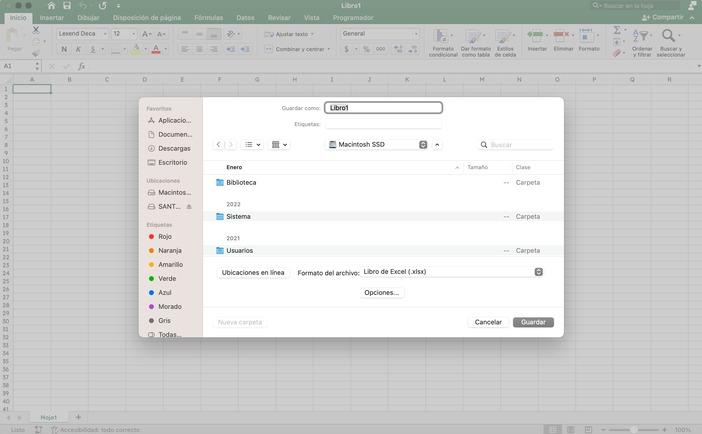
Task: Toggle italic K formatting
Action: click(x=78, y=49)
